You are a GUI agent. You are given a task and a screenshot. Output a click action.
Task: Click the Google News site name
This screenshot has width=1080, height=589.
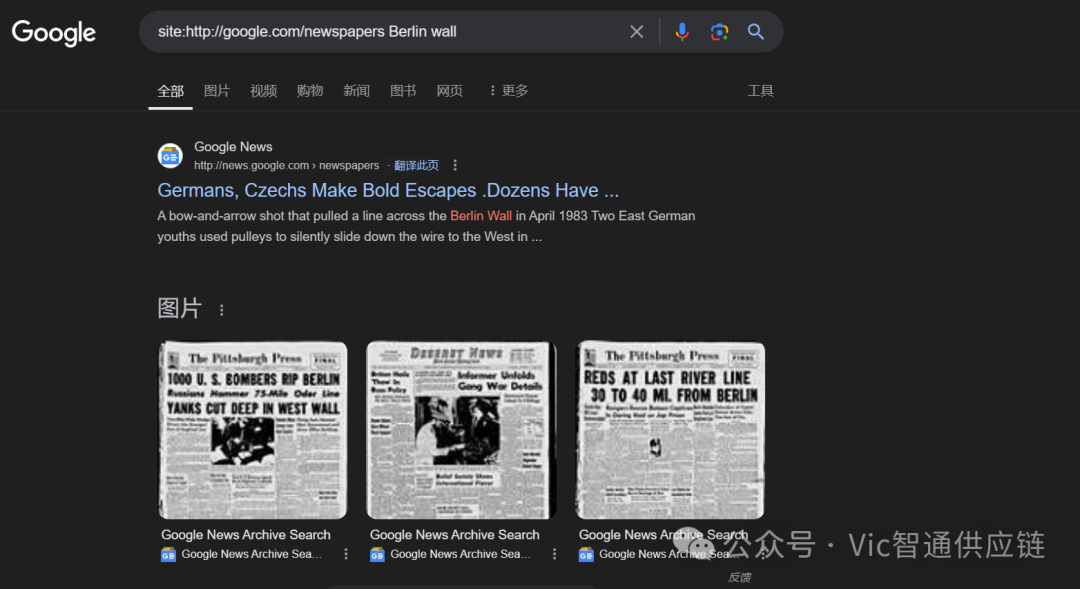233,147
